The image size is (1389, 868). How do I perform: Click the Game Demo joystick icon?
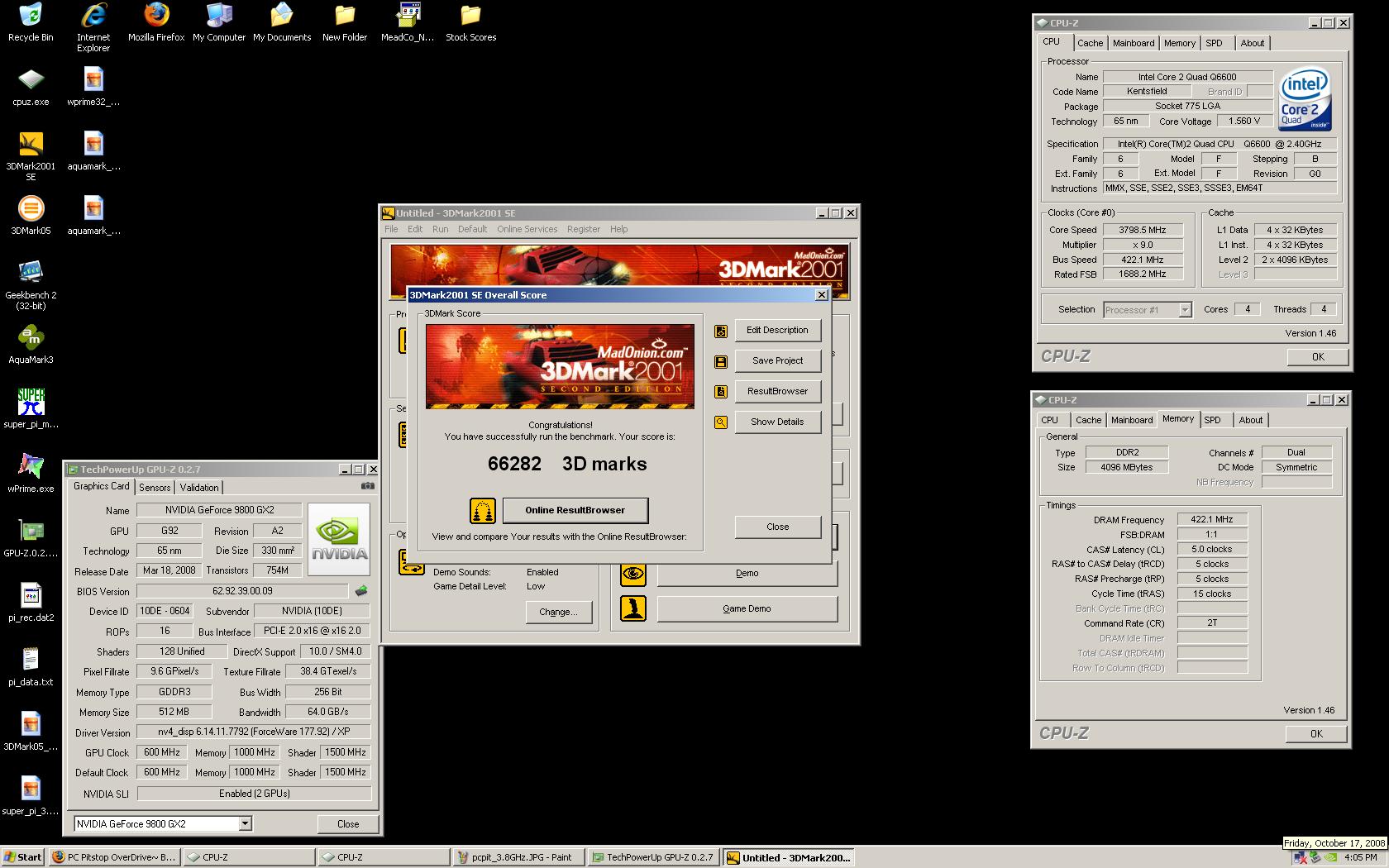633,608
